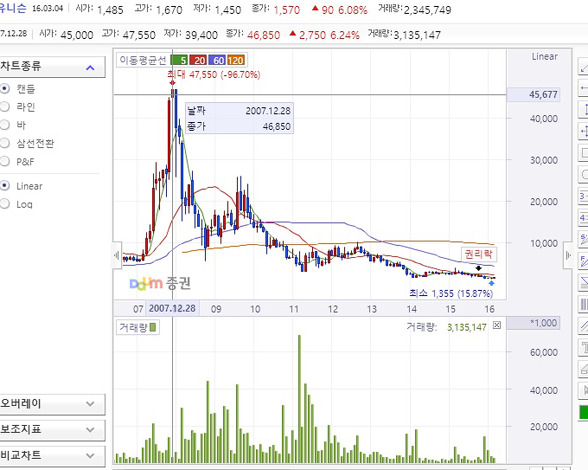
Task: Select the parallel lines tool
Action: (584, 325)
